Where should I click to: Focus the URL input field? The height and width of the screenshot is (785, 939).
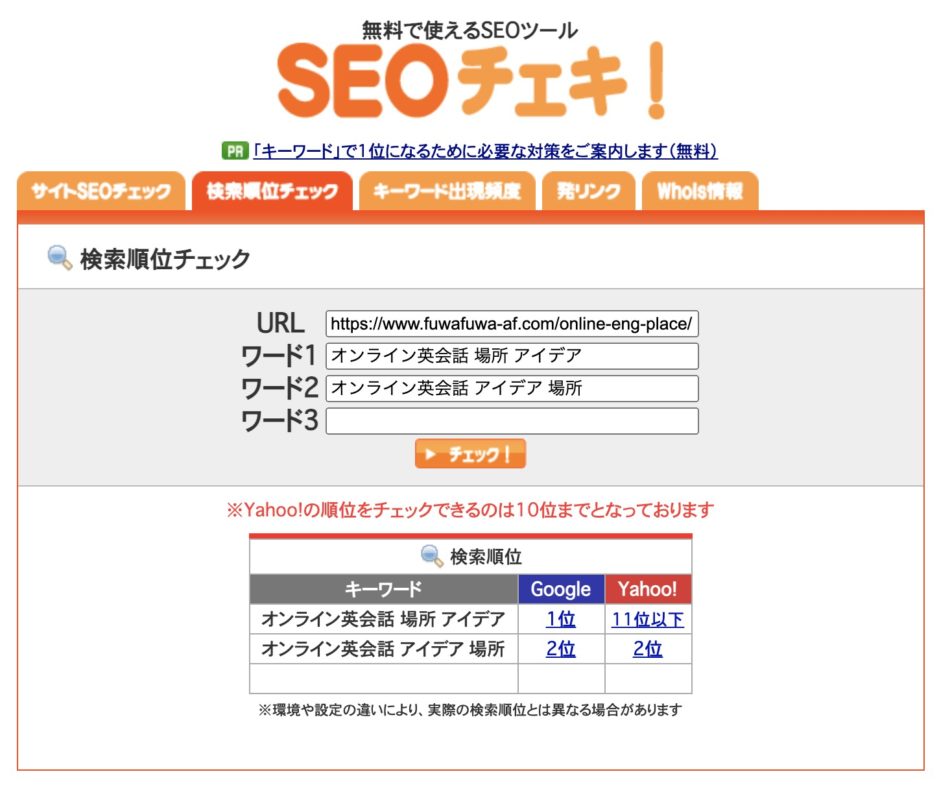click(x=512, y=324)
